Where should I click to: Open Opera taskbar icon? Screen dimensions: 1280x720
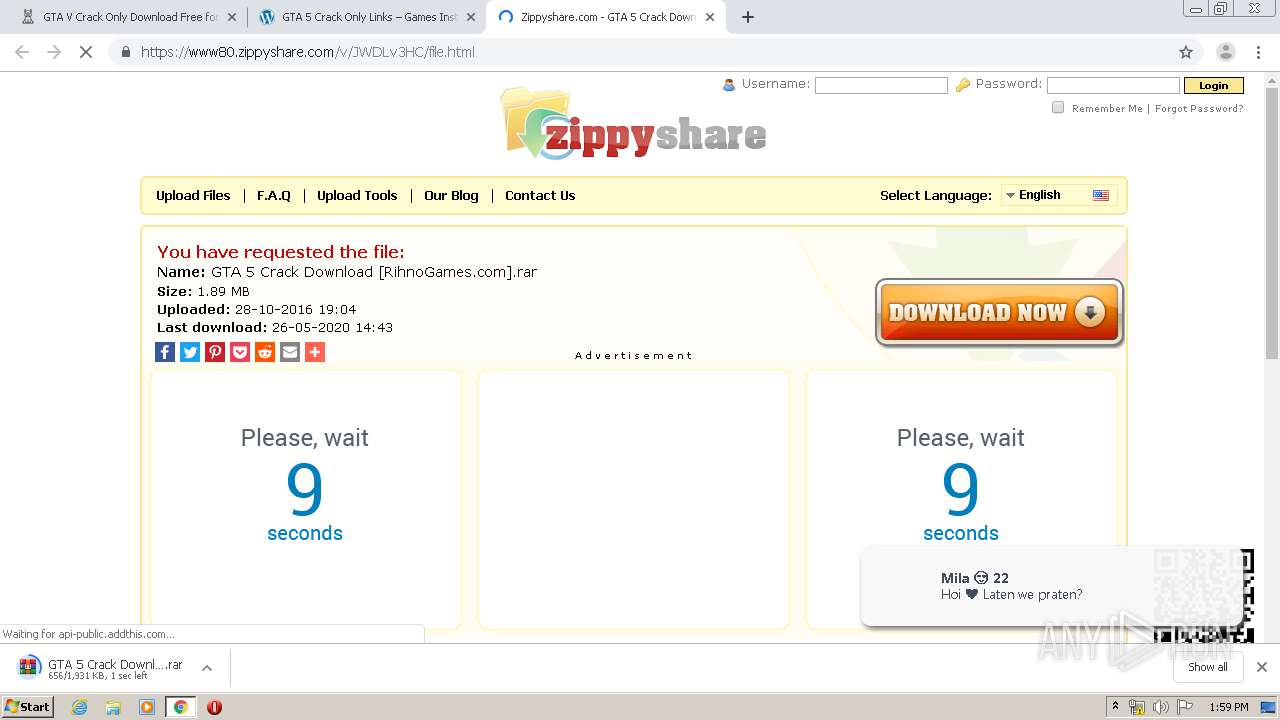click(214, 707)
